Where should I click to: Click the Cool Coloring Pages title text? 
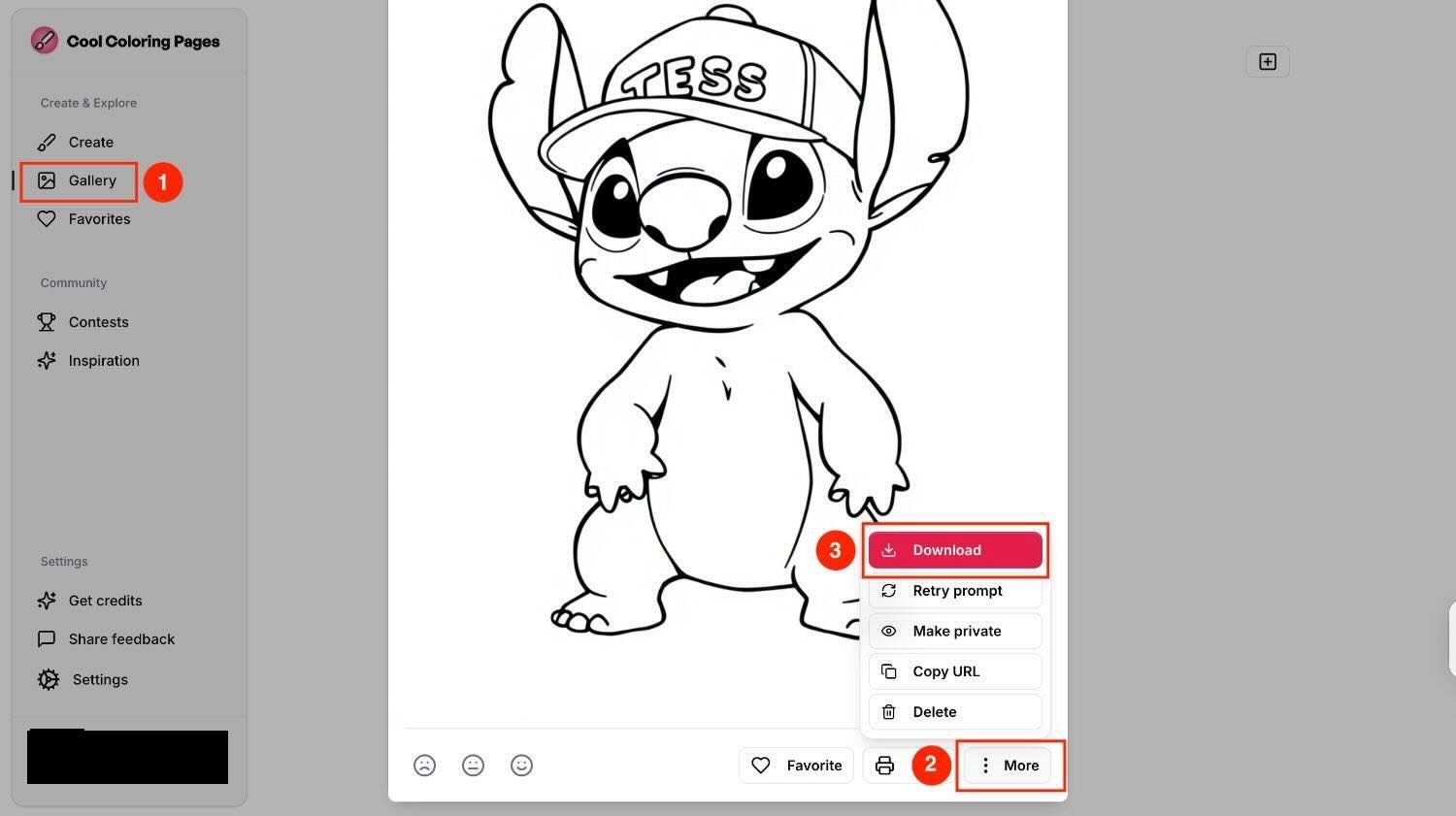(143, 41)
